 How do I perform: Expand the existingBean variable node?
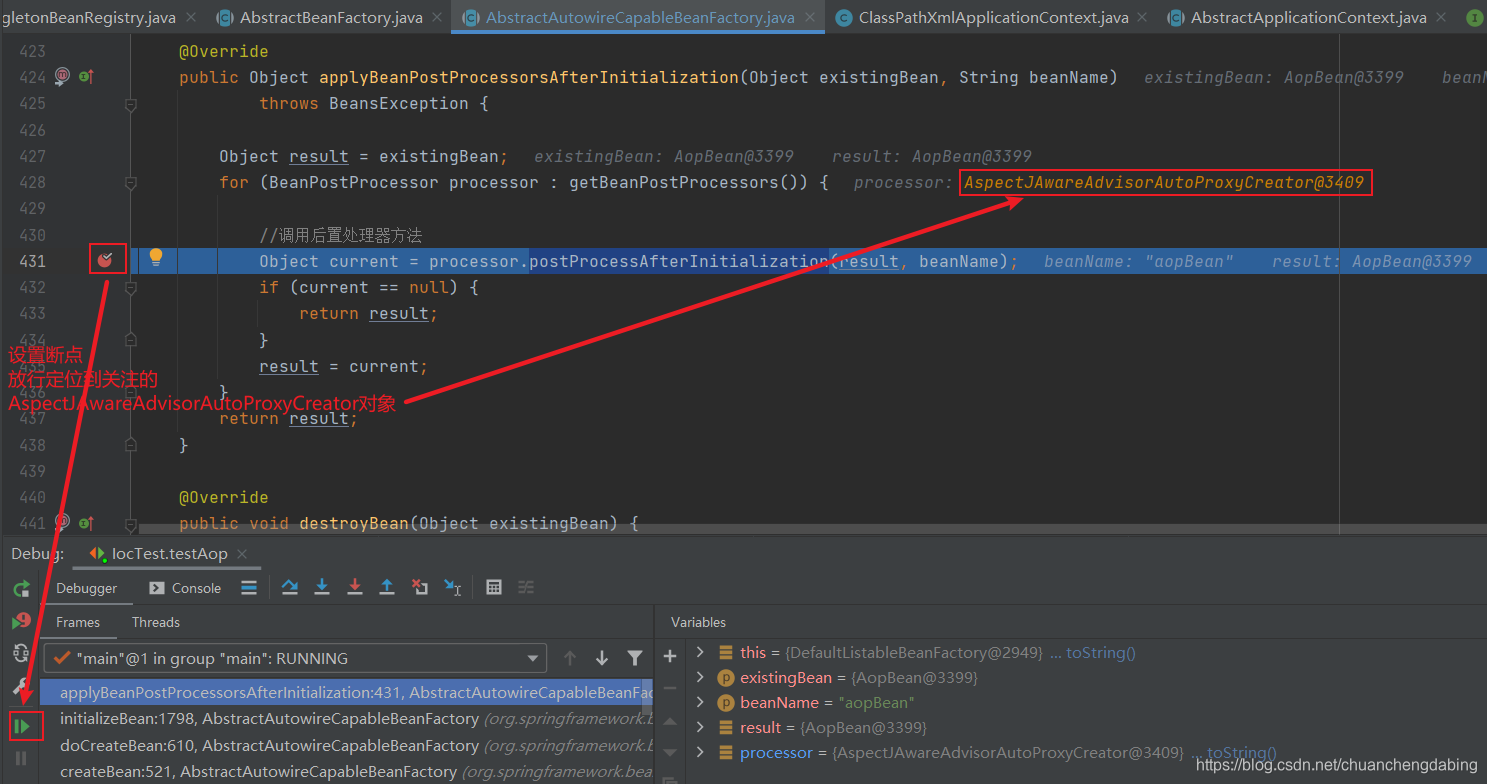click(700, 677)
